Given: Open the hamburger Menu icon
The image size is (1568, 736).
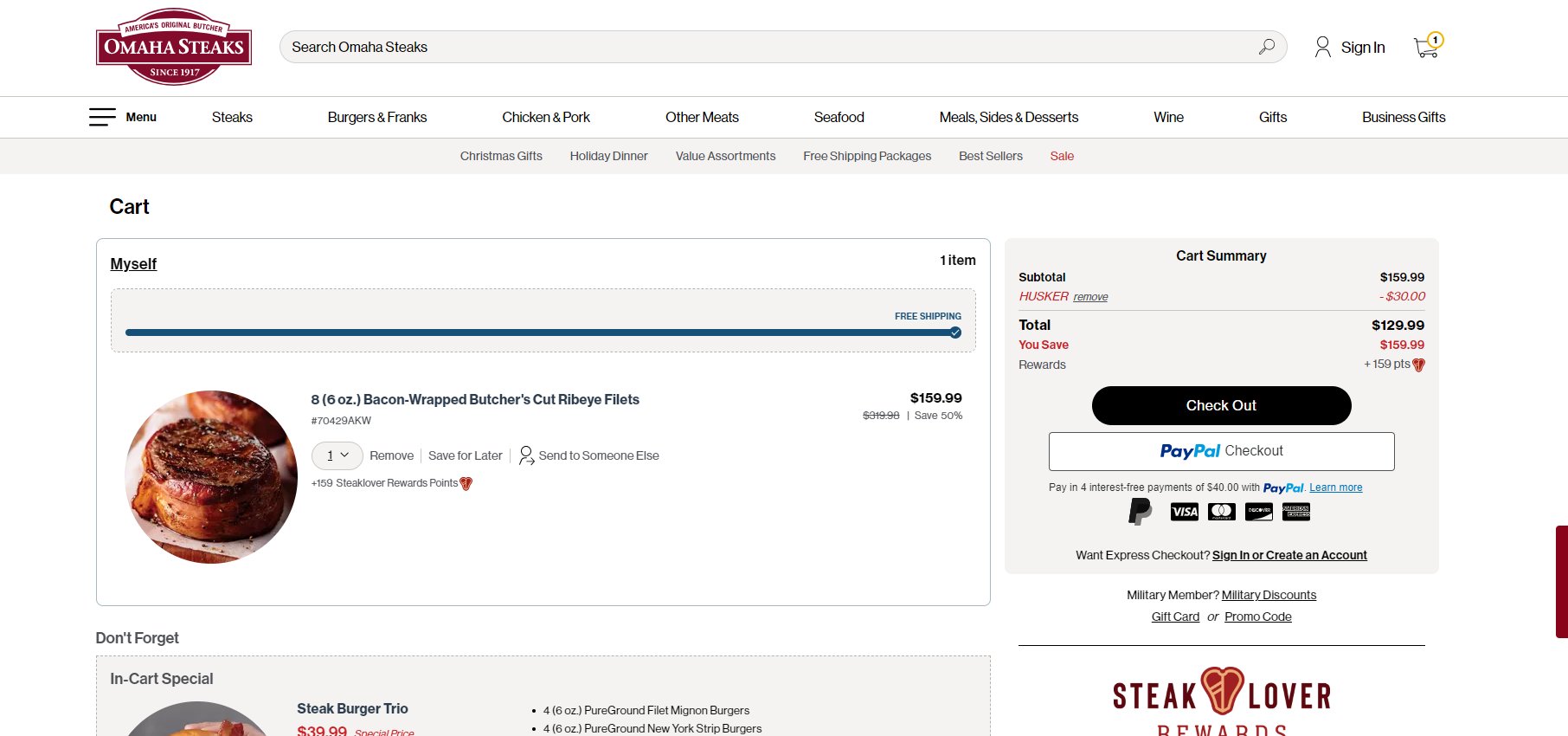Looking at the screenshot, I should pos(102,117).
